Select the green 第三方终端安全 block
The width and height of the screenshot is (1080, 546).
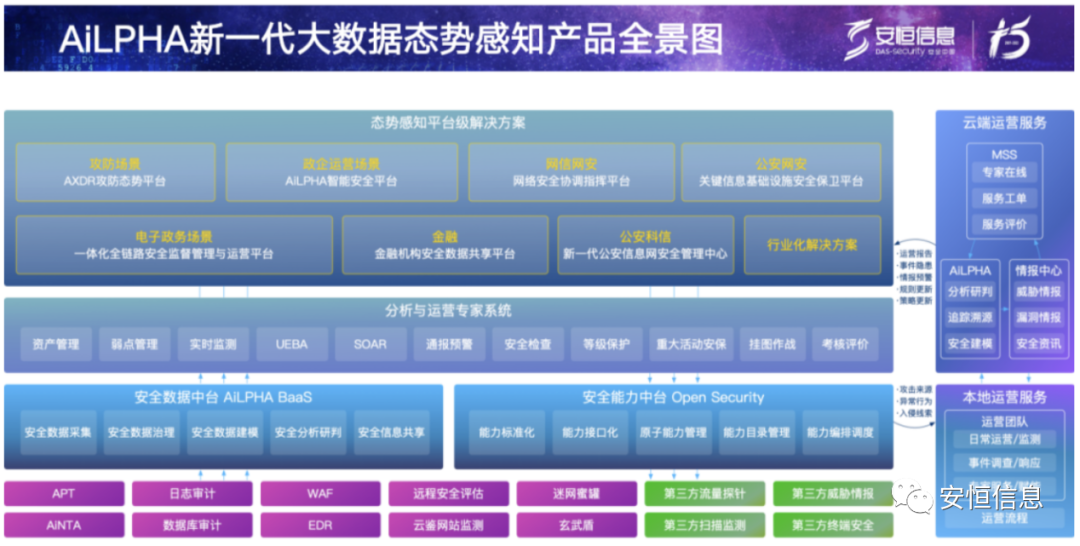pyautogui.click(x=833, y=525)
